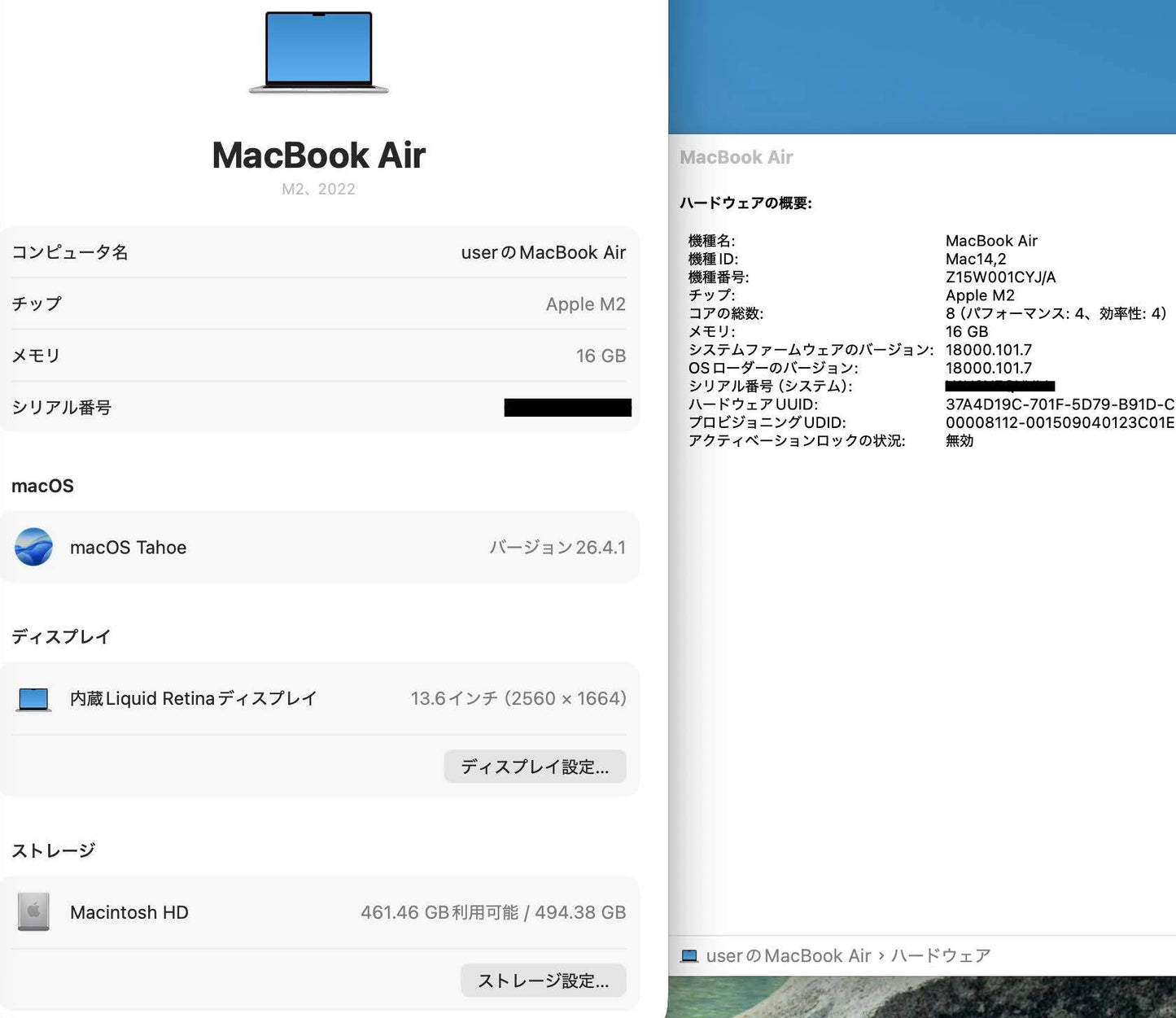Click the アクティベーションロックの状況 value 無効
This screenshot has width=1176, height=1018.
pyautogui.click(x=960, y=440)
